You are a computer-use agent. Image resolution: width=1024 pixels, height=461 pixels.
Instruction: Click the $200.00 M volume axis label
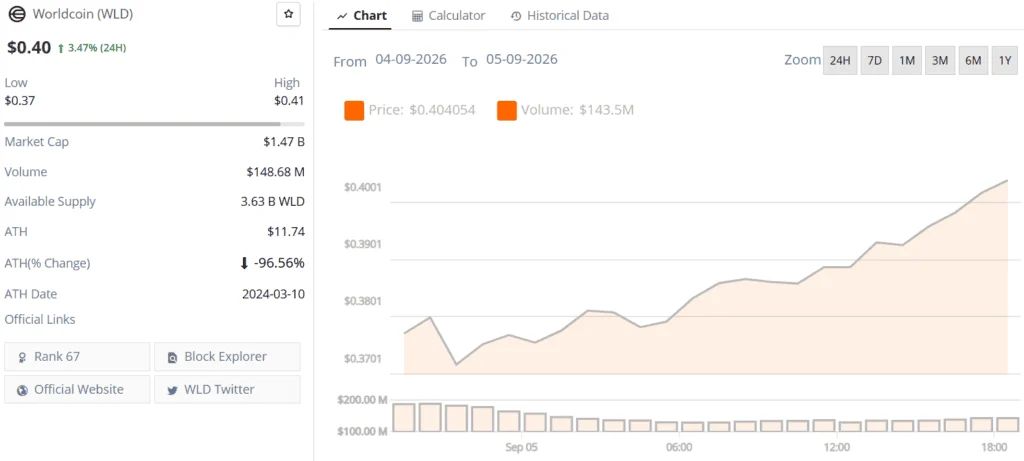(x=362, y=400)
